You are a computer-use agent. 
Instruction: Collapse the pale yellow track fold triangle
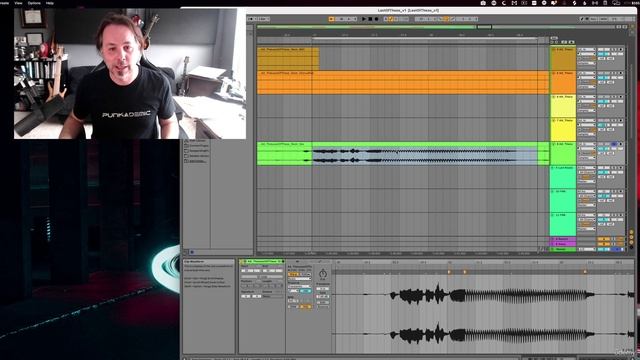click(553, 97)
